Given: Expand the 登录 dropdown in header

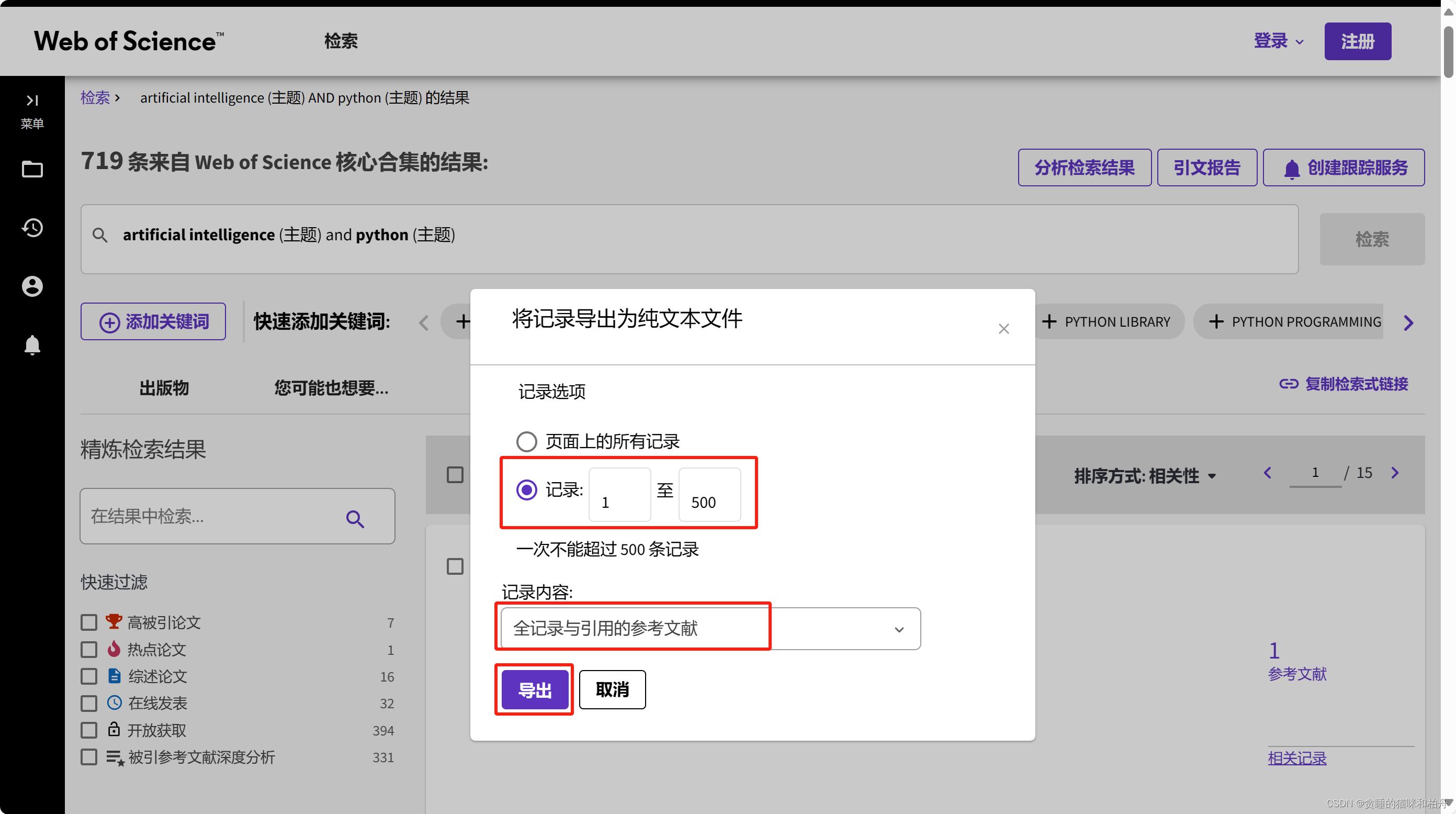Looking at the screenshot, I should [x=1279, y=41].
